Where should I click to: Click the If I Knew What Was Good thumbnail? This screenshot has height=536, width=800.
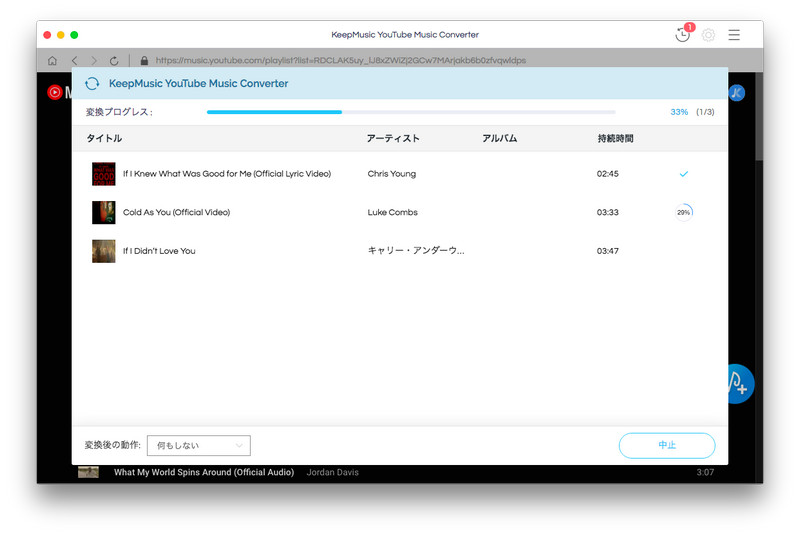(x=104, y=174)
